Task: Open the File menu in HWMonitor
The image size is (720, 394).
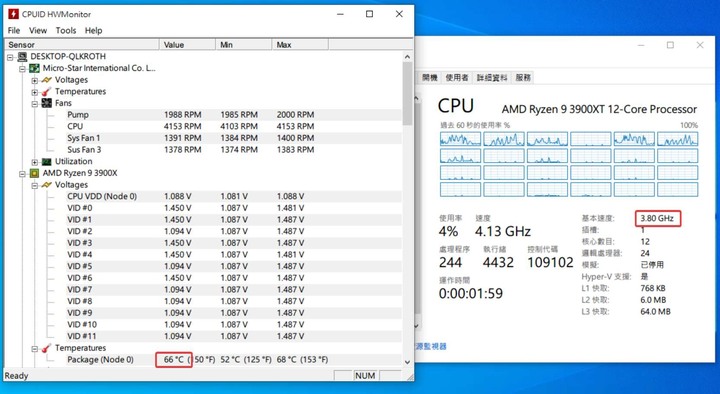Action: (14, 30)
